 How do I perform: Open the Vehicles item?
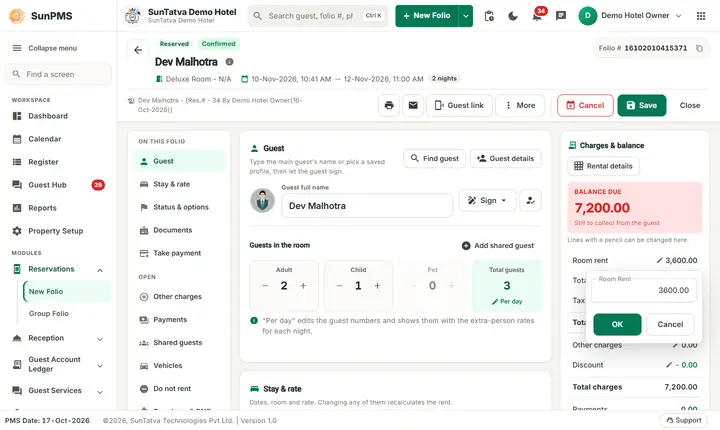pyautogui.click(x=179, y=366)
